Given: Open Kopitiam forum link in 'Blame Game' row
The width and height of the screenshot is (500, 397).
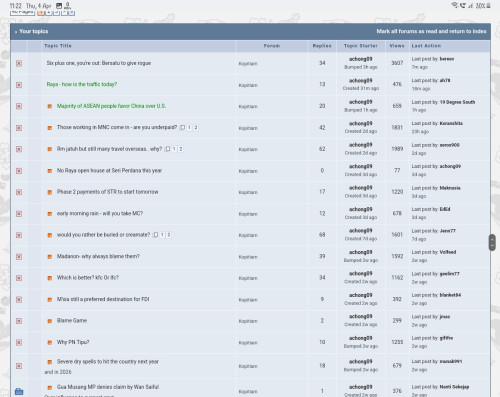Looking at the screenshot, I should point(248,321).
